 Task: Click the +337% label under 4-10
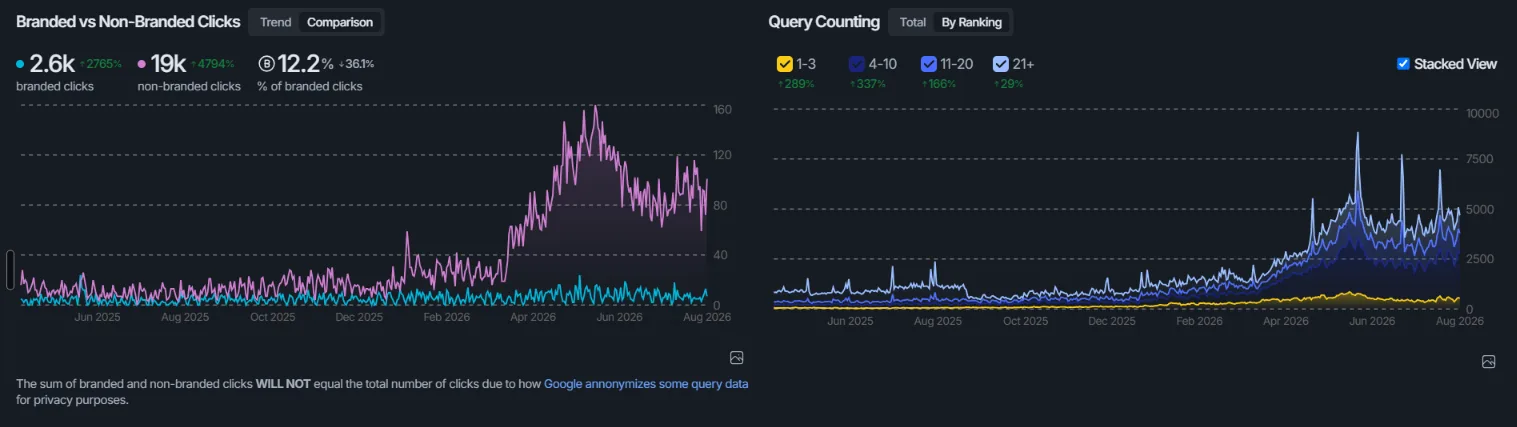coord(868,84)
